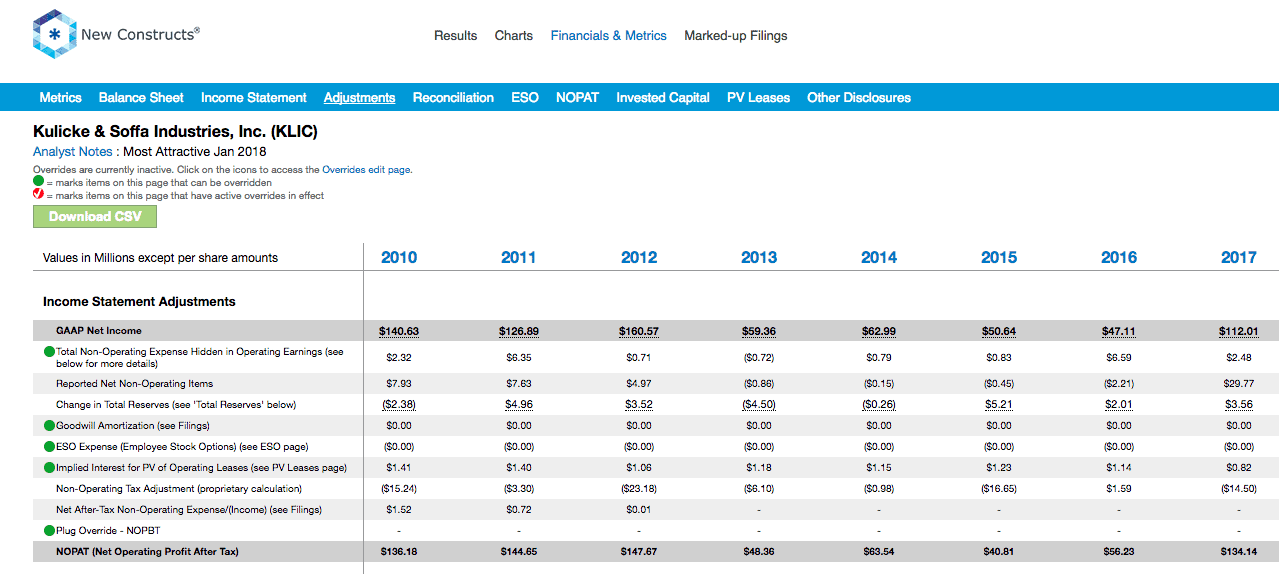Click 2015 GAAP Net Income value $50.64
The height and width of the screenshot is (574, 1279).
(x=999, y=331)
